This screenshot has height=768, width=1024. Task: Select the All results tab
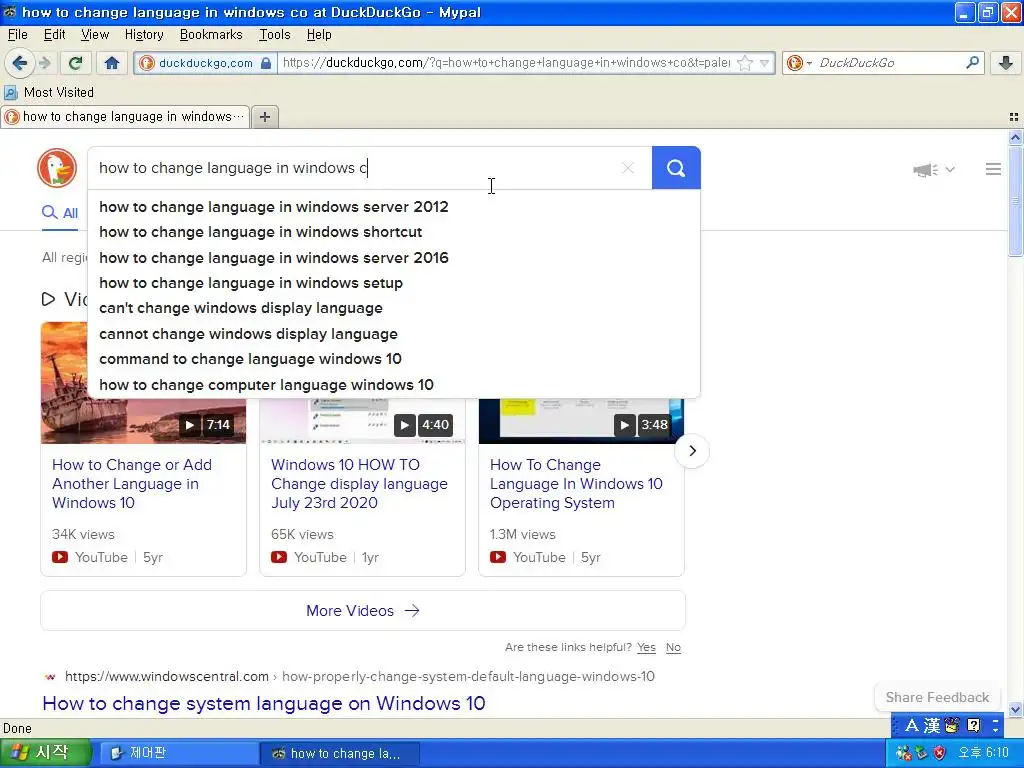(x=60, y=213)
